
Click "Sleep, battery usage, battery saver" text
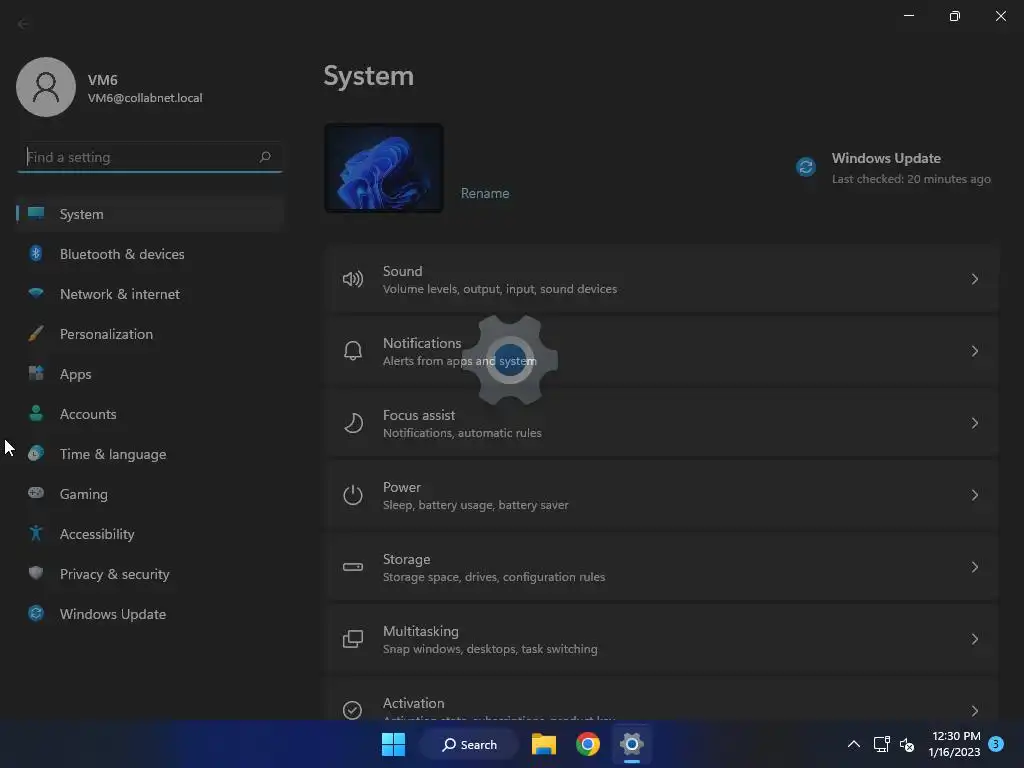pyautogui.click(x=475, y=505)
